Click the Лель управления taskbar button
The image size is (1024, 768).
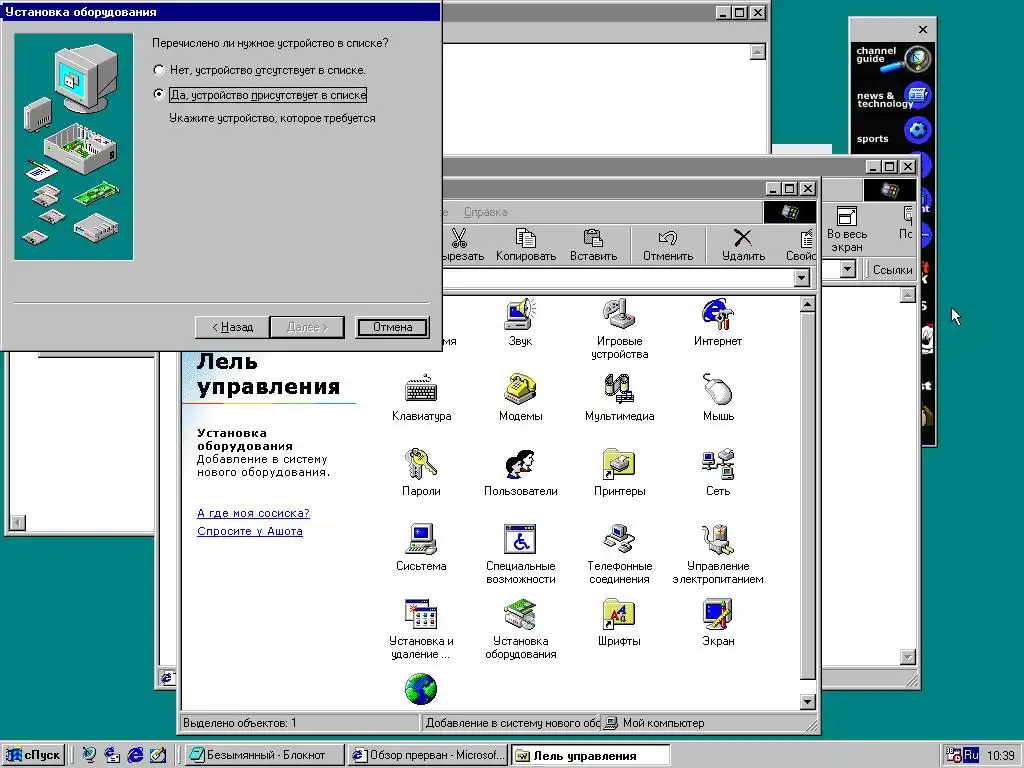click(590, 755)
